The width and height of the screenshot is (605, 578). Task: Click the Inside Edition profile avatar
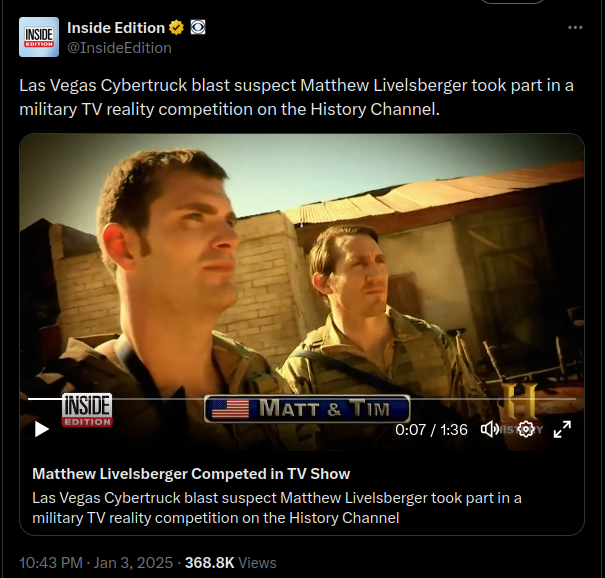[39, 37]
